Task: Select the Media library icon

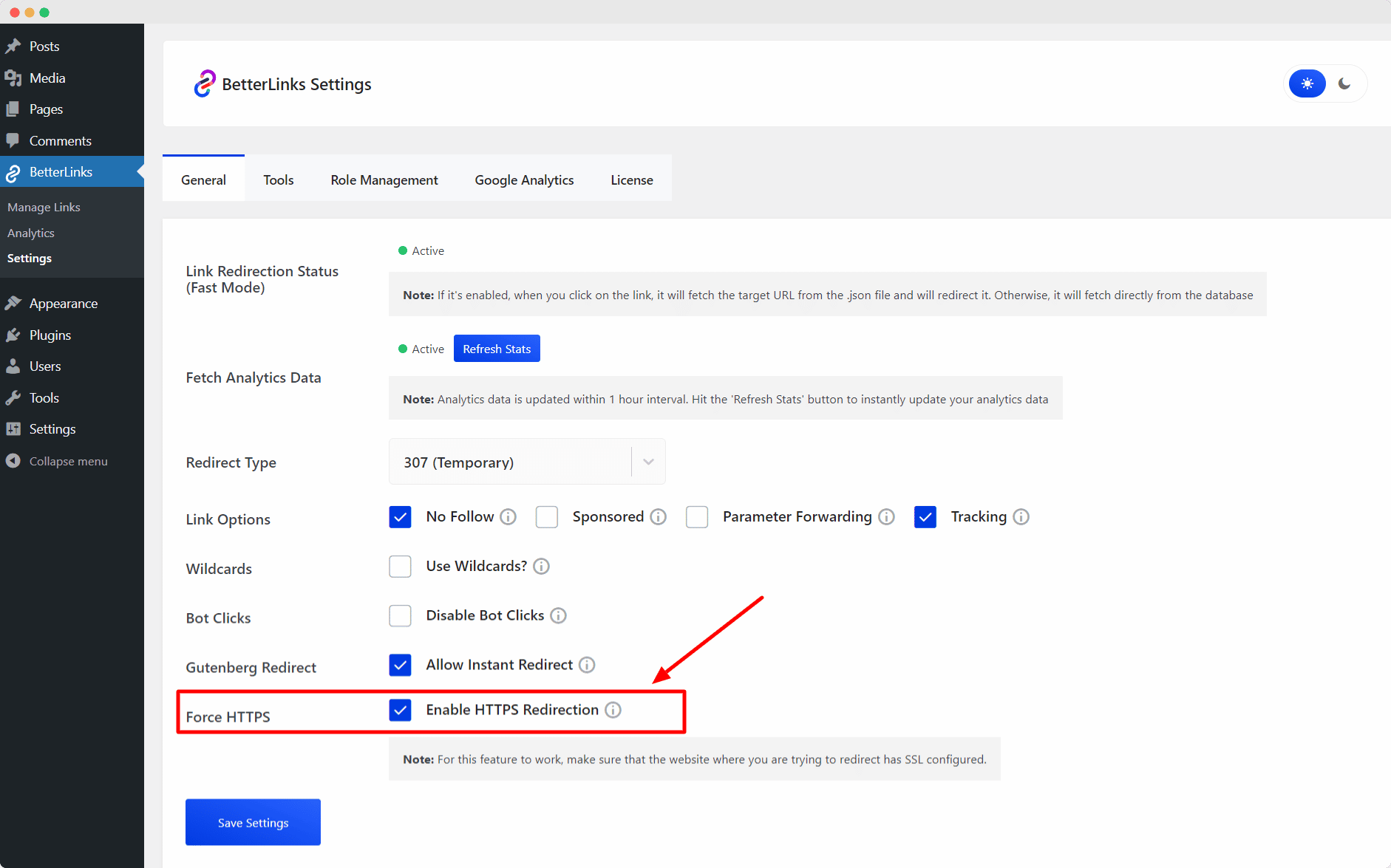Action: tap(13, 78)
